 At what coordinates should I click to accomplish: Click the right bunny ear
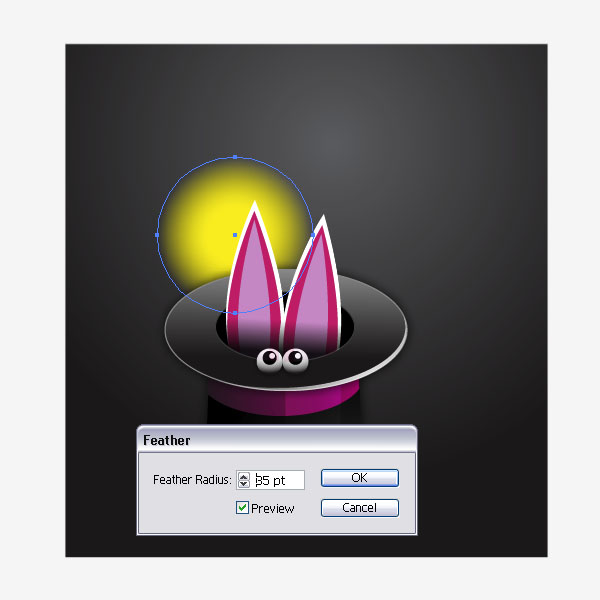(x=313, y=287)
